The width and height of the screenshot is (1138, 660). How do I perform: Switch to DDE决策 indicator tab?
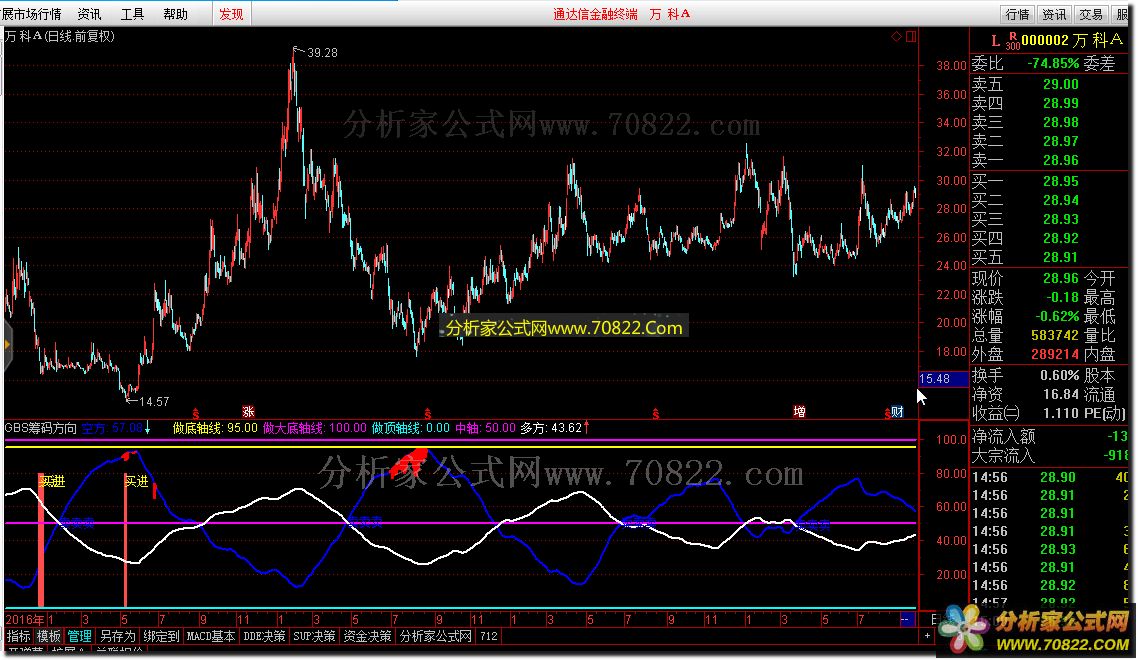[x=264, y=636]
